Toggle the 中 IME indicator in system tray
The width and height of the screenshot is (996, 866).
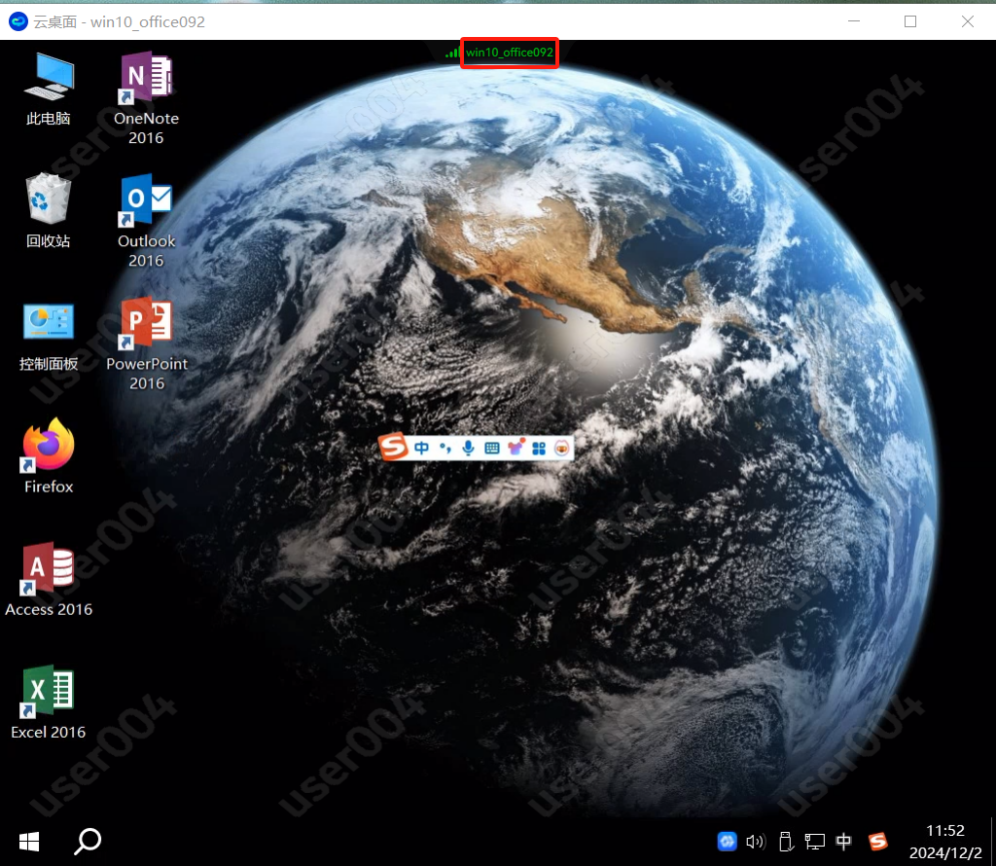[x=844, y=842]
